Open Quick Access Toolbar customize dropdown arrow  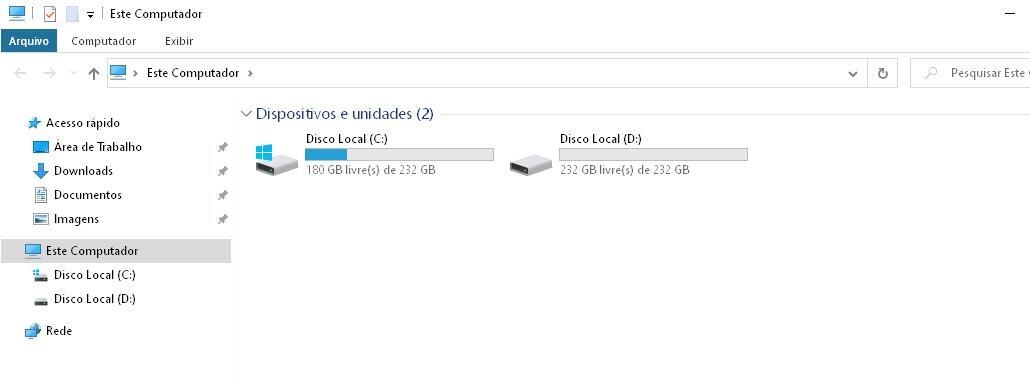click(91, 15)
